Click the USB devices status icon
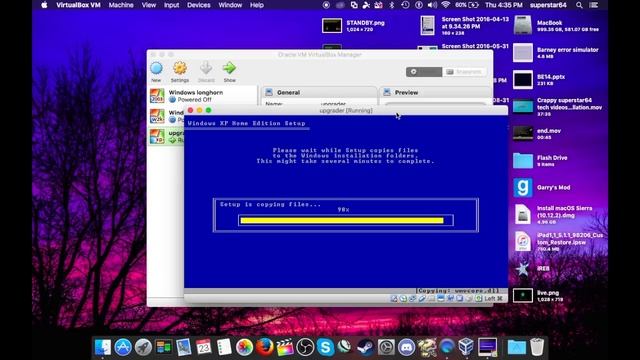This screenshot has height=360, width=640. click(x=422, y=299)
